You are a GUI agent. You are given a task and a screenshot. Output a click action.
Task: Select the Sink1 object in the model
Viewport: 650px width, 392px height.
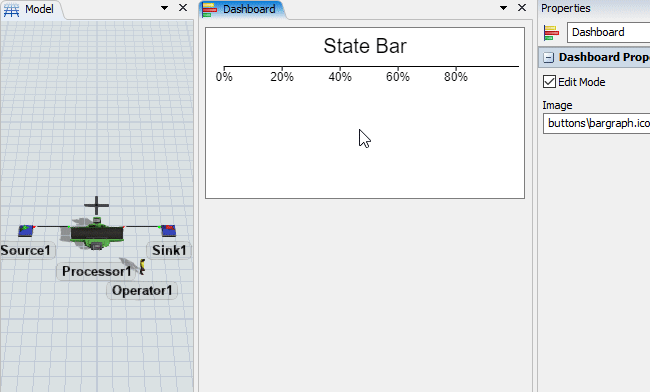click(x=168, y=230)
